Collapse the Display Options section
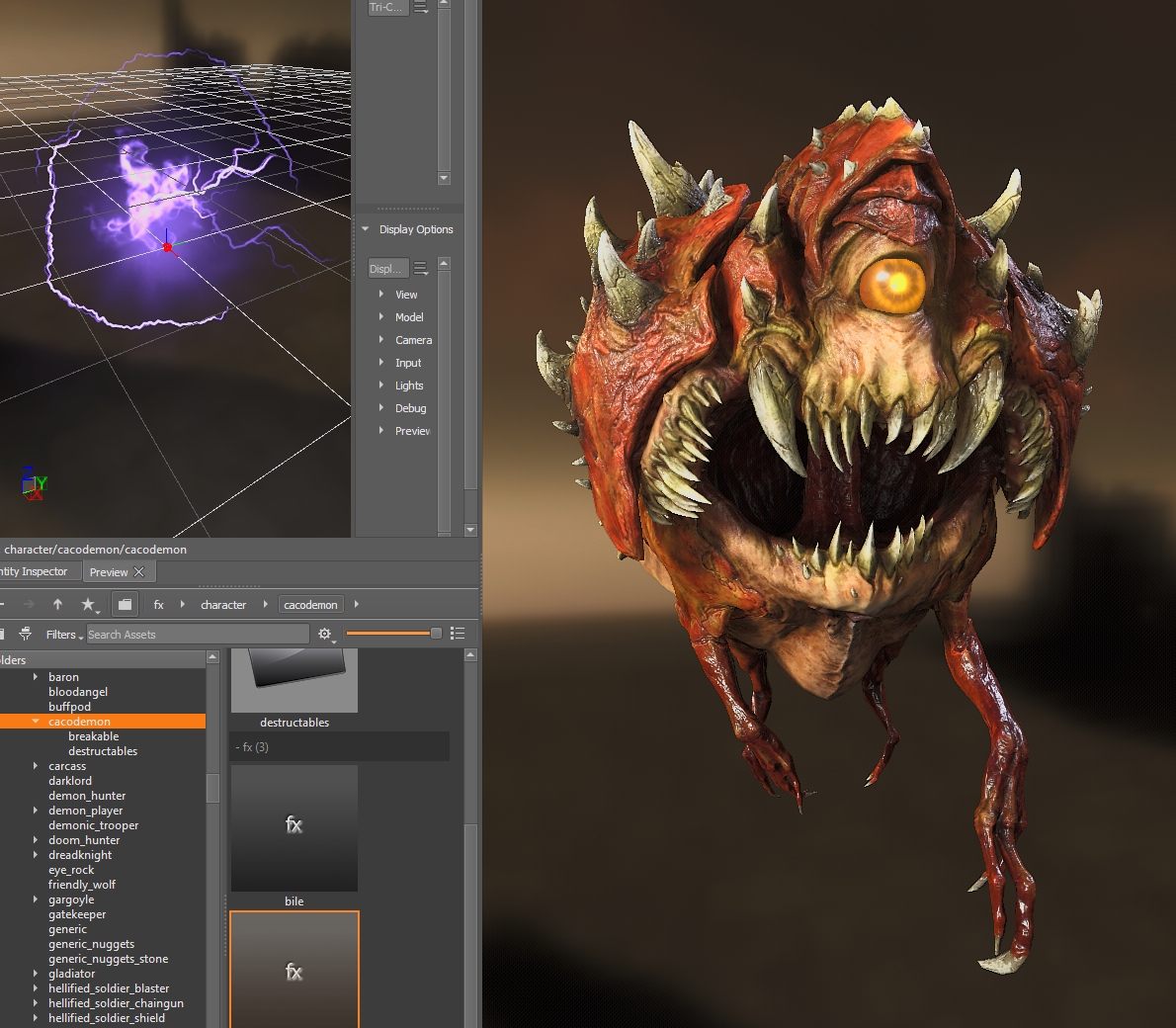Image resolution: width=1176 pixels, height=1028 pixels. (366, 229)
